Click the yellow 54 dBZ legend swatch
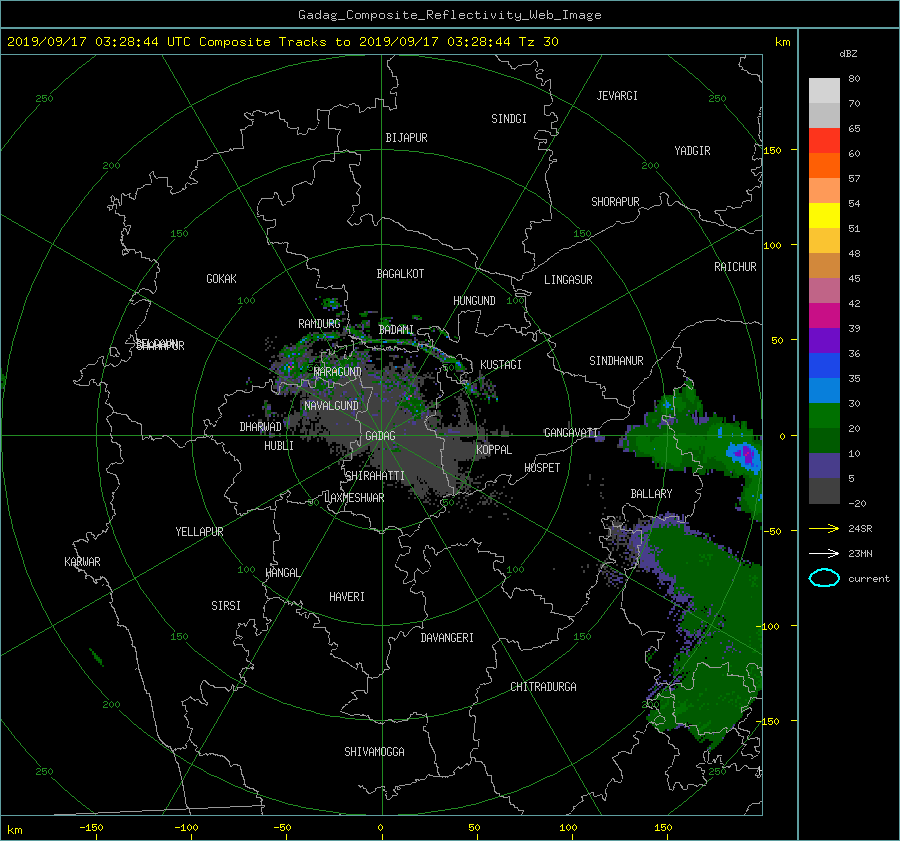The image size is (900, 841). click(824, 215)
